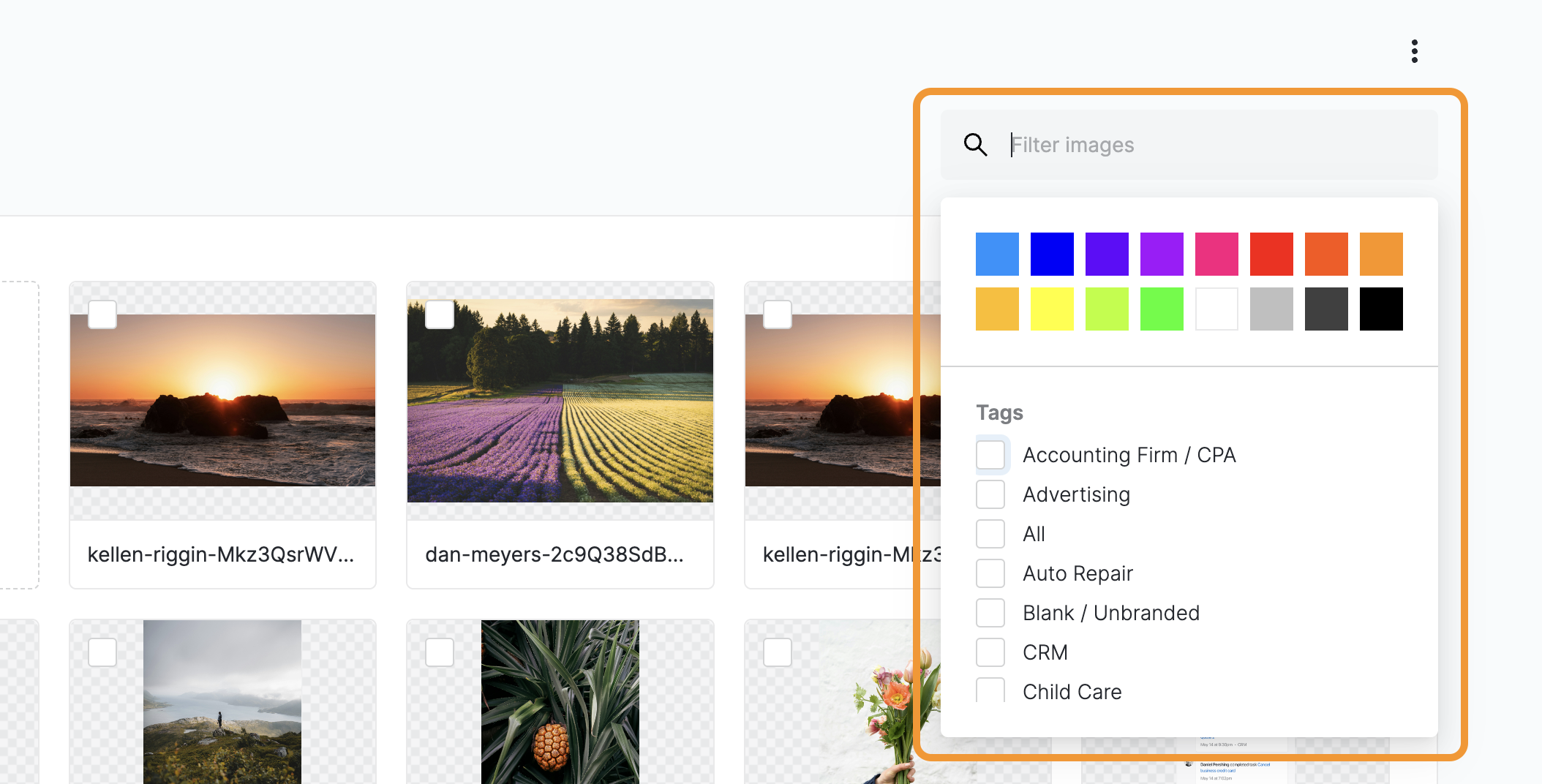Click the Tags section heading

(x=999, y=412)
